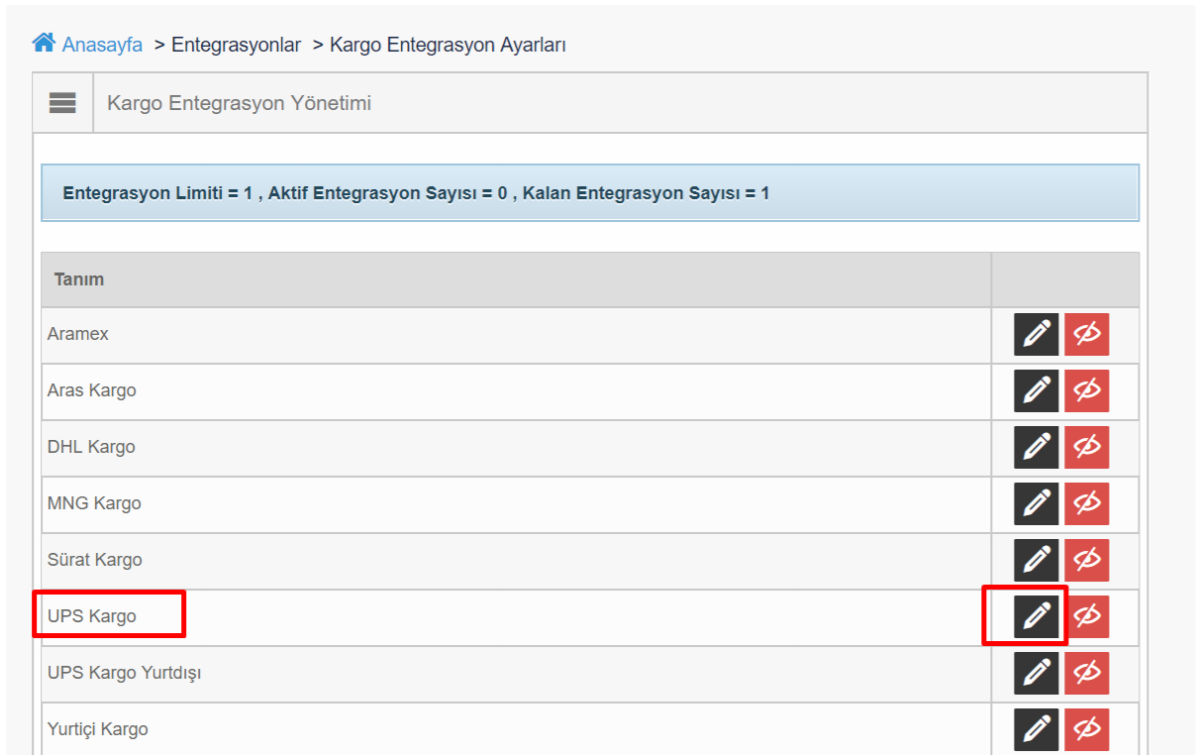The width and height of the screenshot is (1196, 755).
Task: Select the DHL Kargo row name
Action: (91, 447)
